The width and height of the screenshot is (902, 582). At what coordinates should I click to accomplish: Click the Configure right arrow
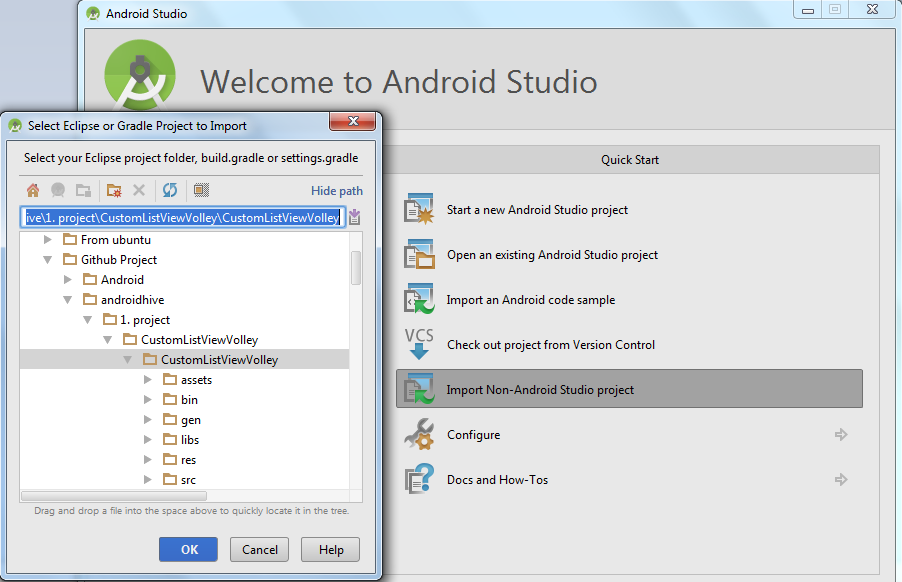click(x=841, y=434)
